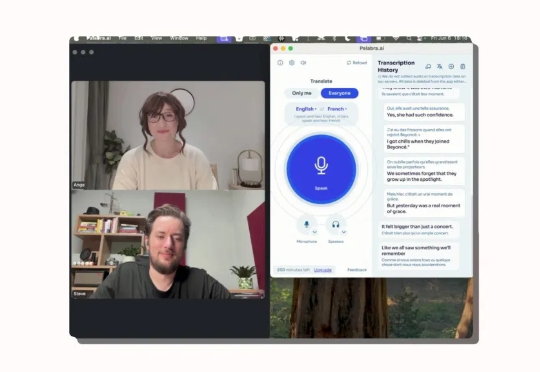Click the export arrow icon in history header
Image resolution: width=540 pixels, height=372 pixels.
pyautogui.click(x=451, y=66)
